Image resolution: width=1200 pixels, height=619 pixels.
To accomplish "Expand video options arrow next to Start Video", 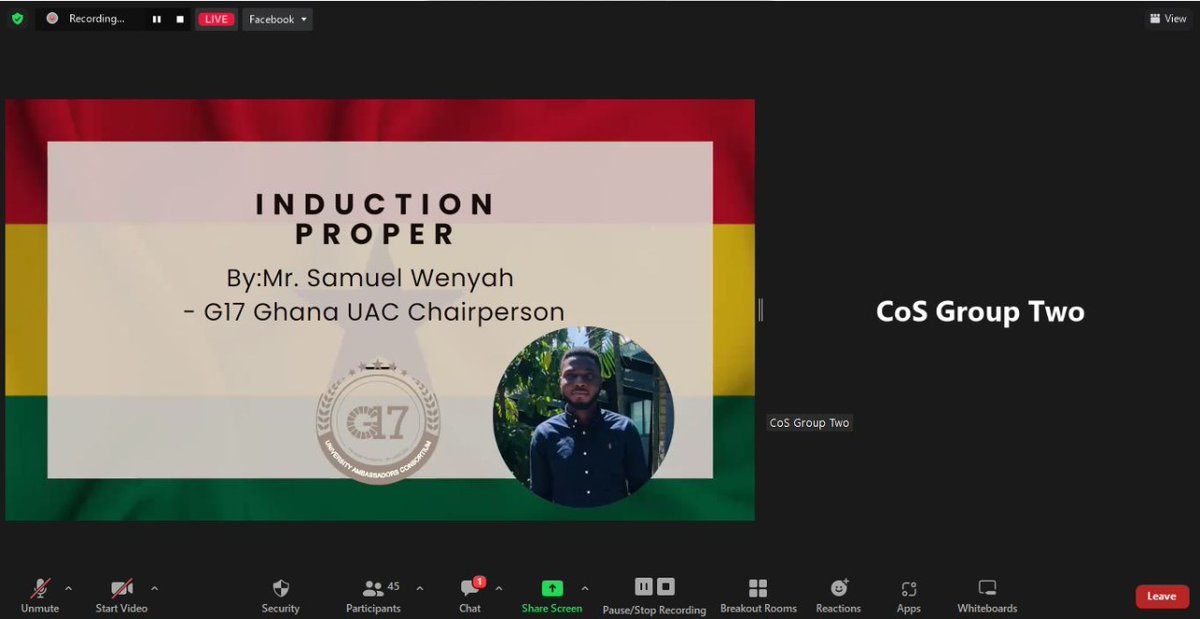I will (x=154, y=588).
